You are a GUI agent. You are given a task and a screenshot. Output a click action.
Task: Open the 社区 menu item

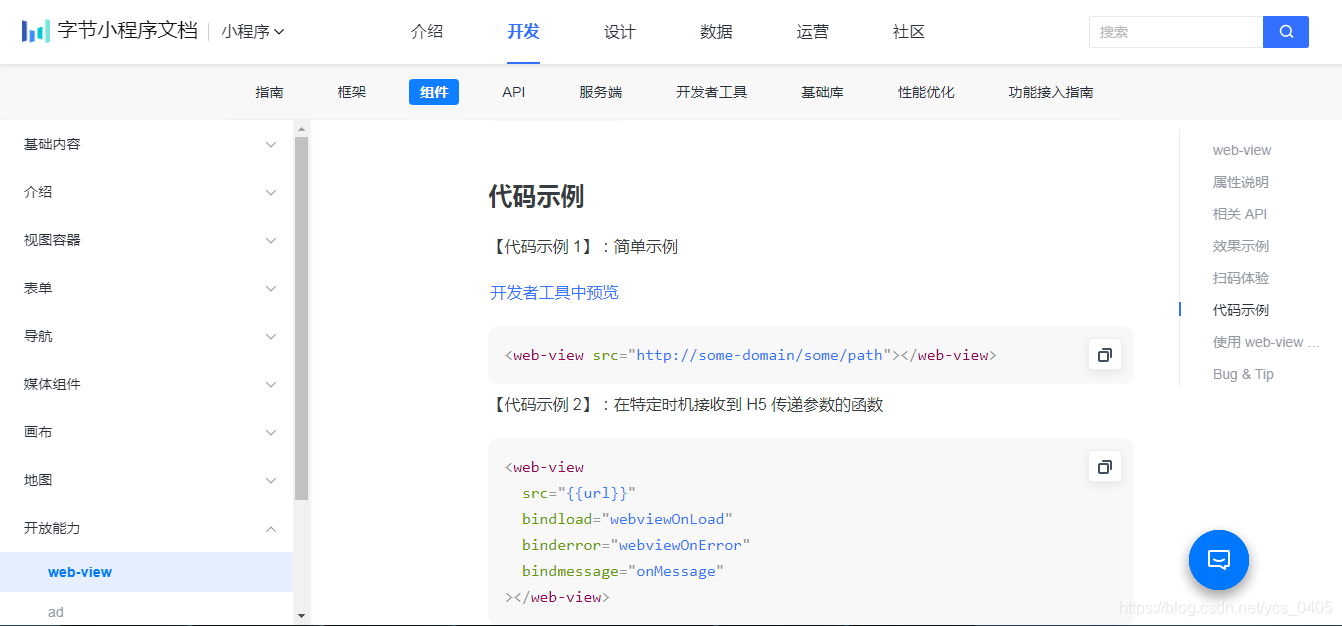907,31
